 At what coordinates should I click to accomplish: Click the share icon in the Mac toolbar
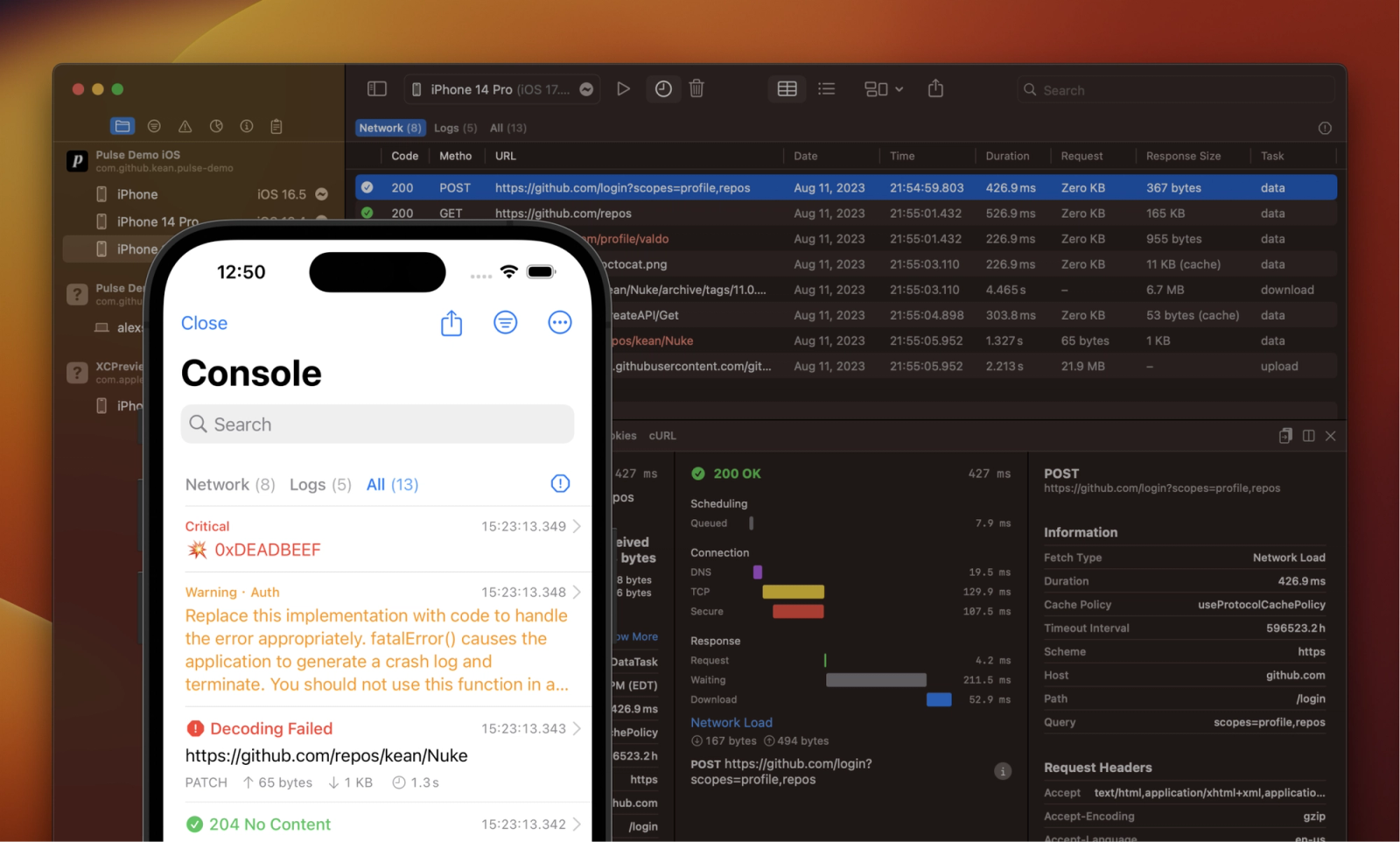(935, 88)
